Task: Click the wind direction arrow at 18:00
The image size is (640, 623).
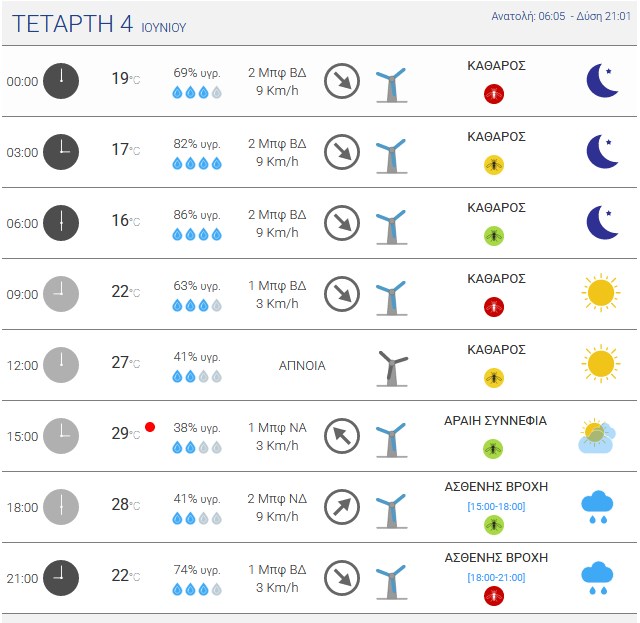Action: (342, 507)
